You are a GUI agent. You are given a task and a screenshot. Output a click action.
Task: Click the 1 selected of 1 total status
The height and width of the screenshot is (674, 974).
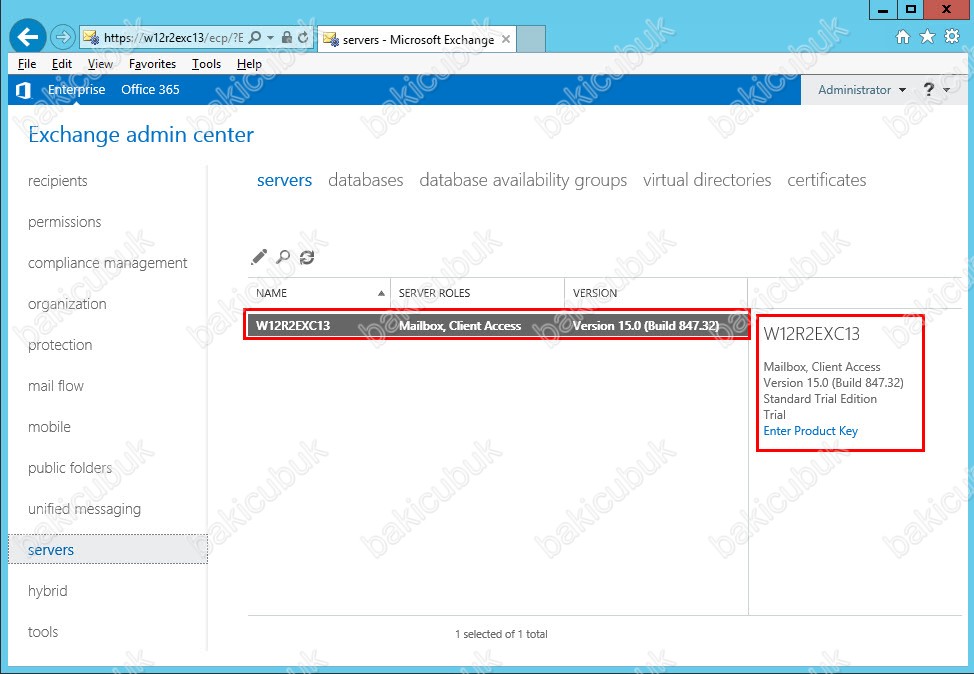tap(501, 634)
